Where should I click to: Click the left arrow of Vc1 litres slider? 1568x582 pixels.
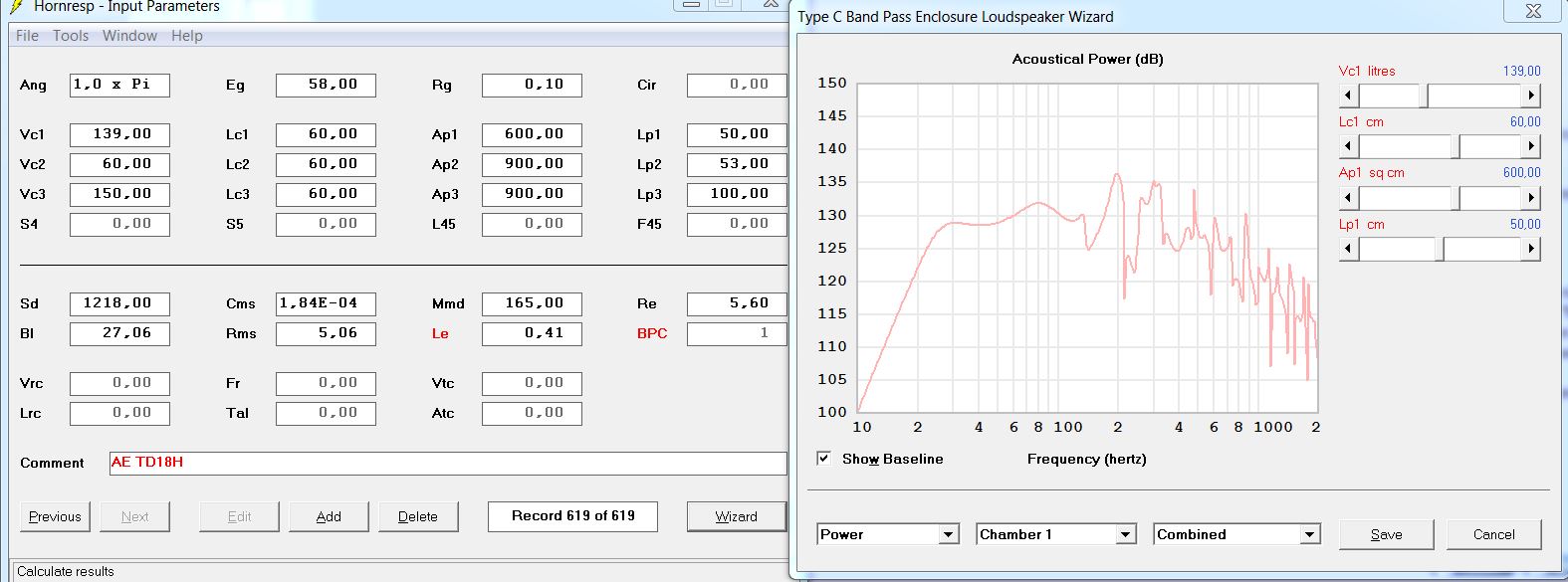click(1349, 96)
